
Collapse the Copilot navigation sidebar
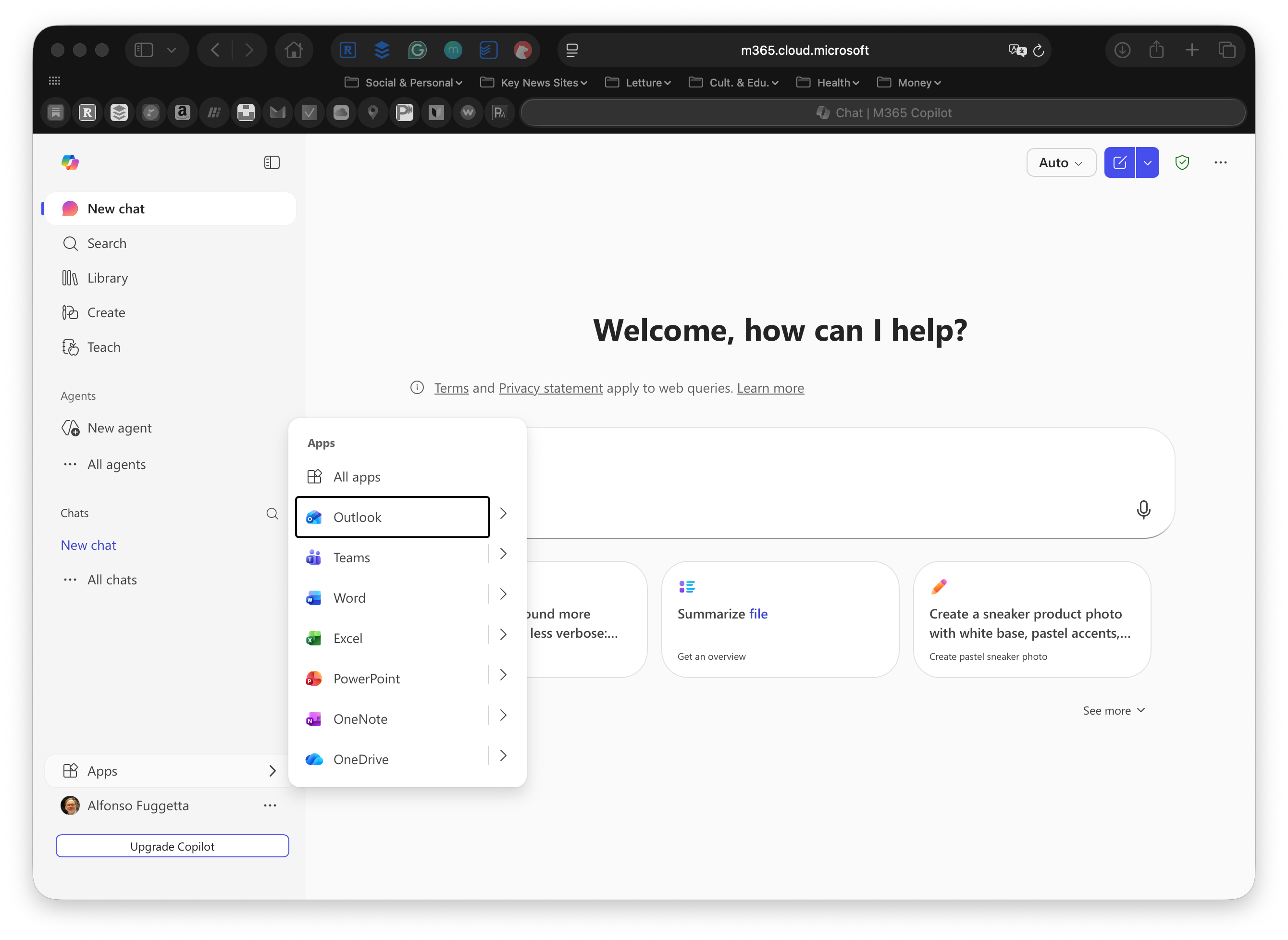pyautogui.click(x=272, y=163)
